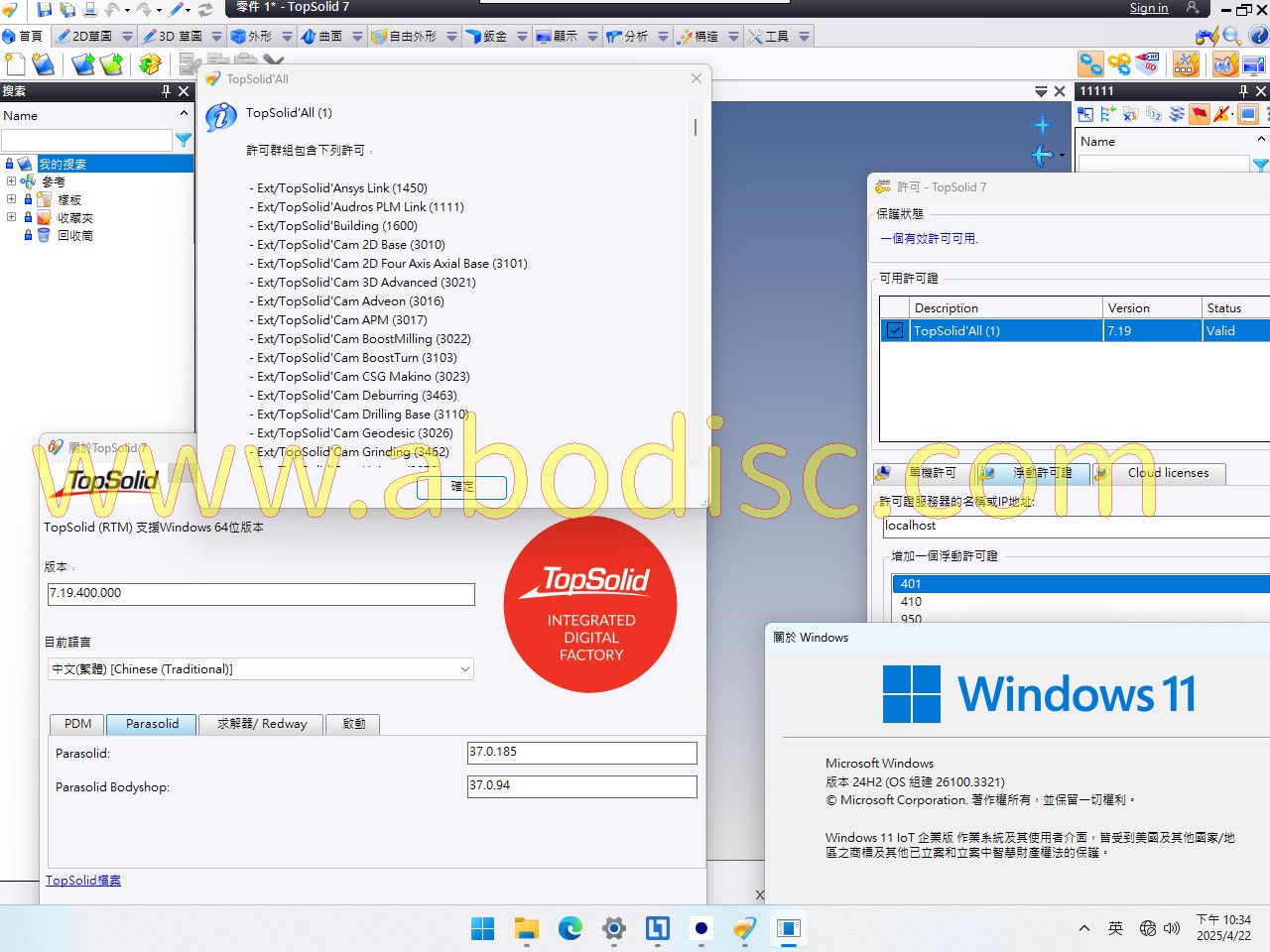The width and height of the screenshot is (1270, 952).
Task: Click the magnifier search icon near Help
Action: click(x=1232, y=37)
